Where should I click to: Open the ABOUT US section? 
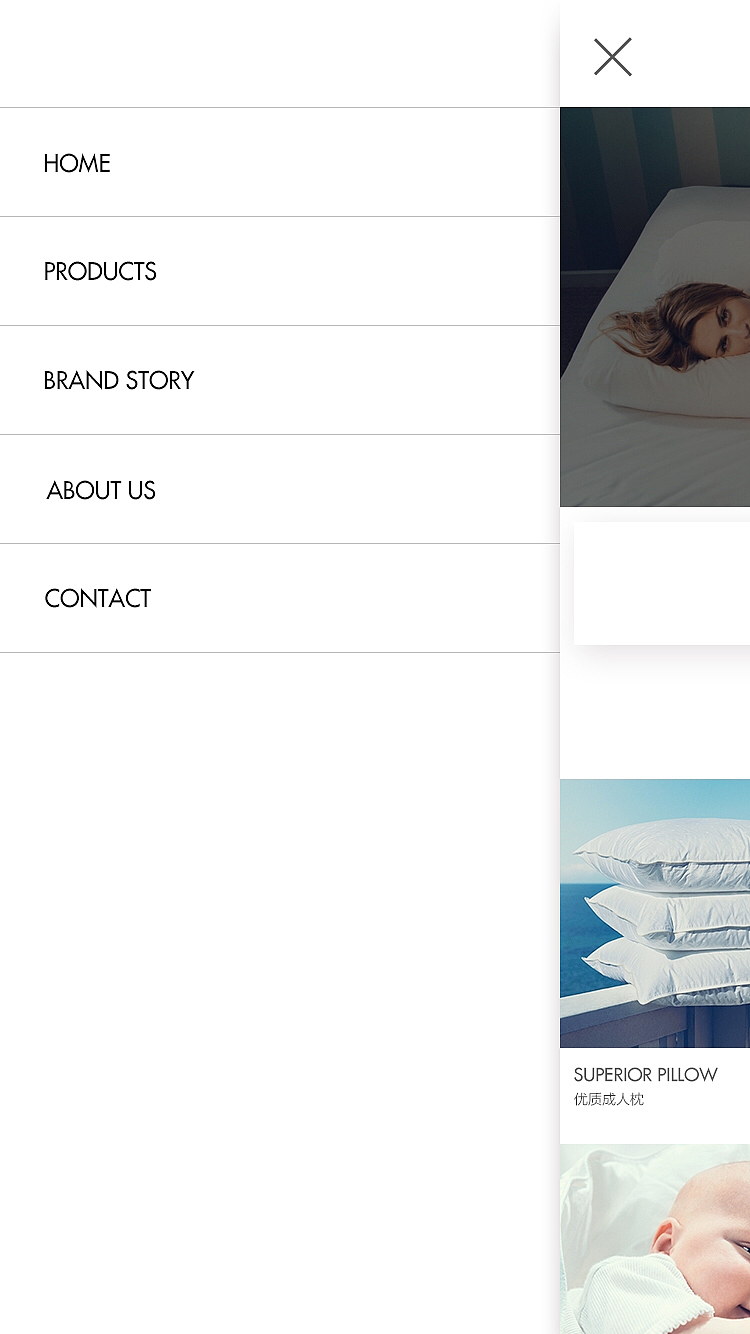[x=279, y=489]
